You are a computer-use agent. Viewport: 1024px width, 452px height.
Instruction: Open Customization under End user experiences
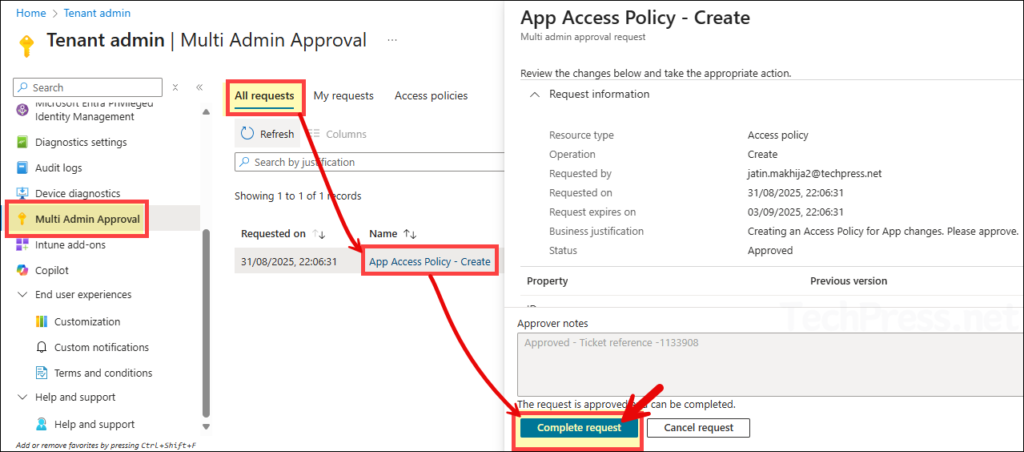click(x=88, y=321)
